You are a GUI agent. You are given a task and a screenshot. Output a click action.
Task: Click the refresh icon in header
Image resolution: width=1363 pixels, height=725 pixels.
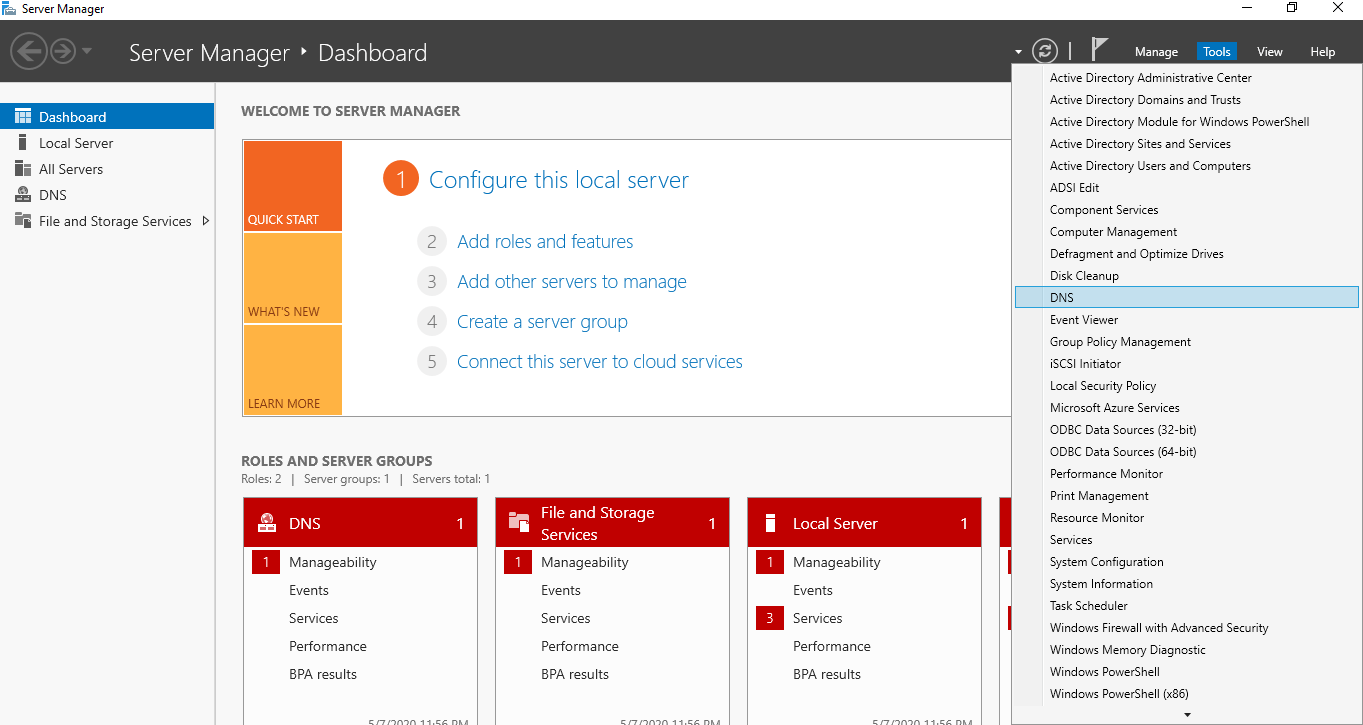point(1045,51)
